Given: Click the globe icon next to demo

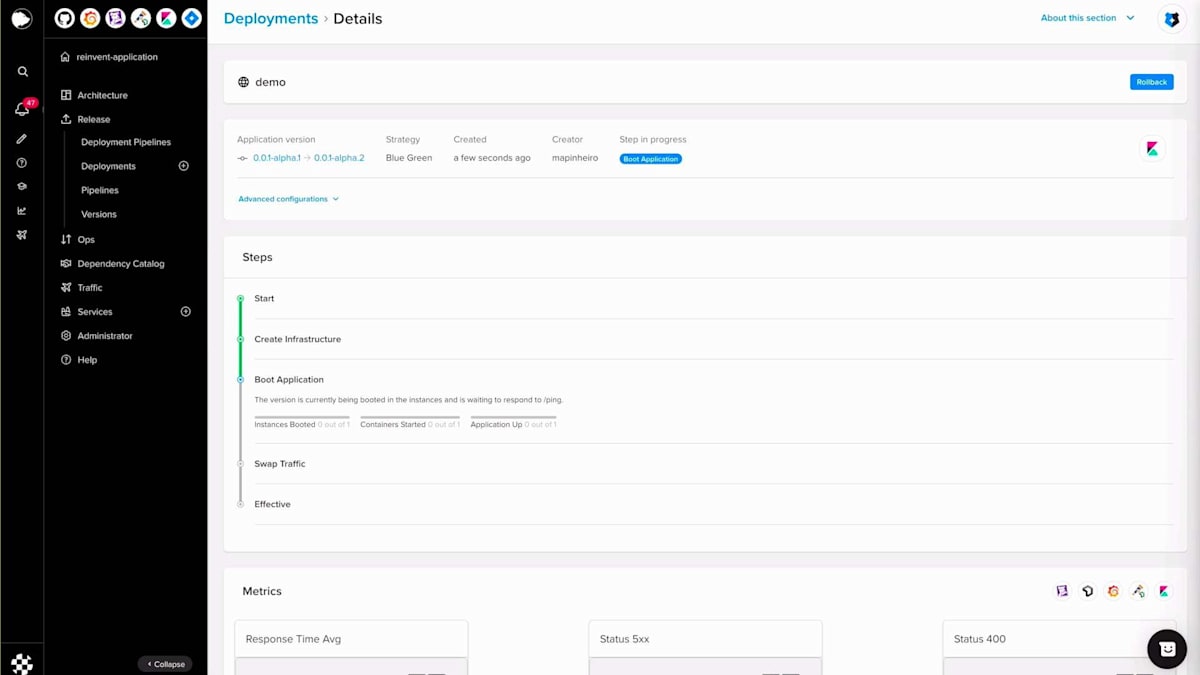Looking at the screenshot, I should 243,82.
